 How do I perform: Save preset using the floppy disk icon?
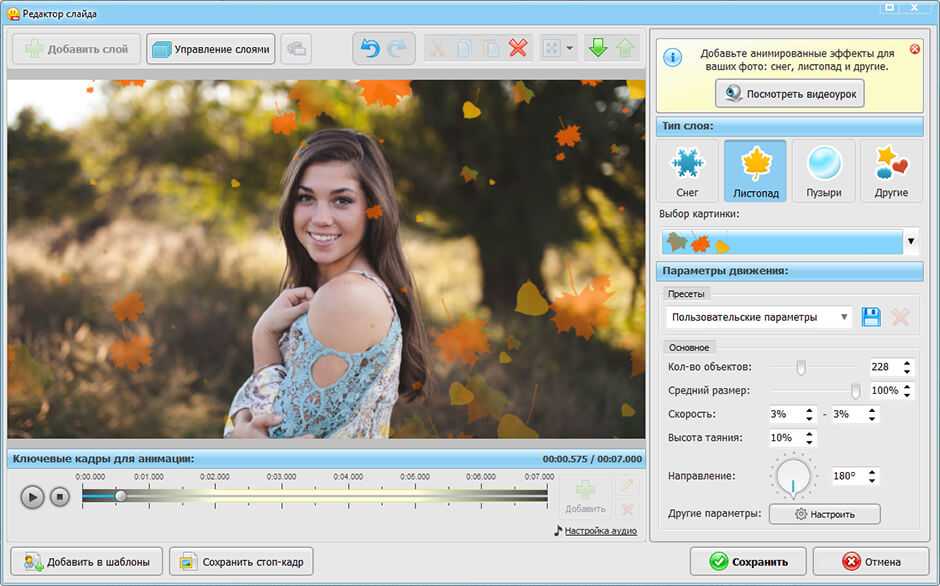(x=871, y=317)
